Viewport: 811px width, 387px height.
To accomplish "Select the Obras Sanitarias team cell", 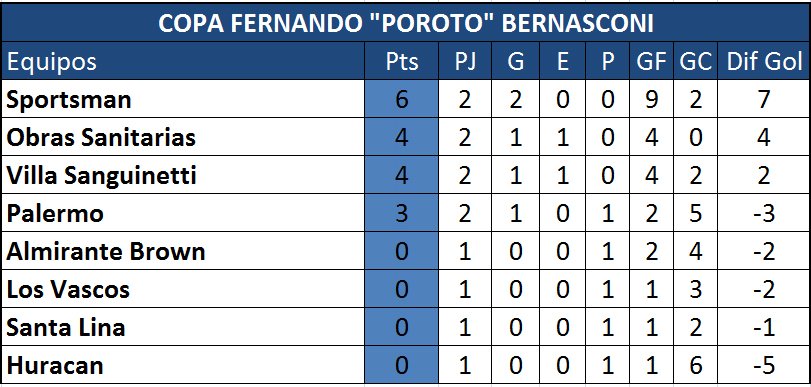I will pos(183,137).
